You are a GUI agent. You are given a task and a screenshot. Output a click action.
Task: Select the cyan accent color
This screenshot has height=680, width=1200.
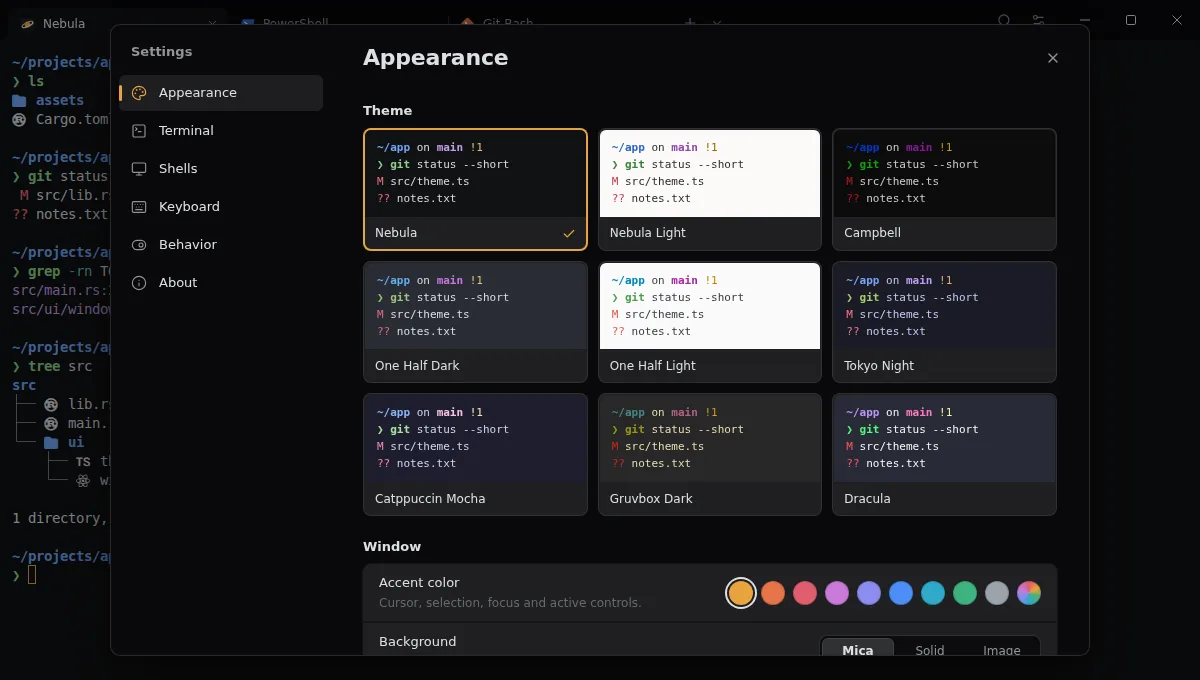[x=933, y=593]
